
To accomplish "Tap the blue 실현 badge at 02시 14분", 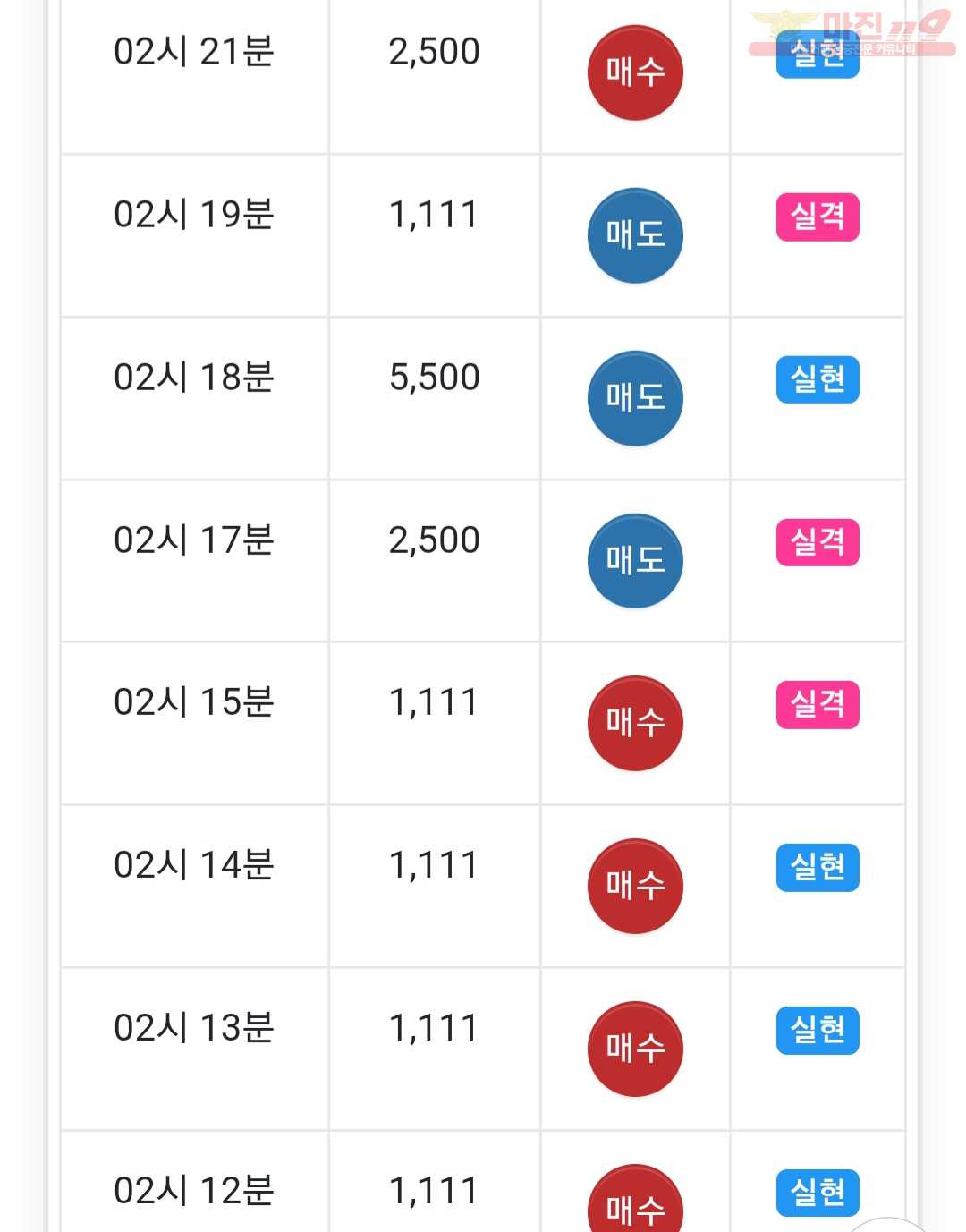I will coord(818,867).
